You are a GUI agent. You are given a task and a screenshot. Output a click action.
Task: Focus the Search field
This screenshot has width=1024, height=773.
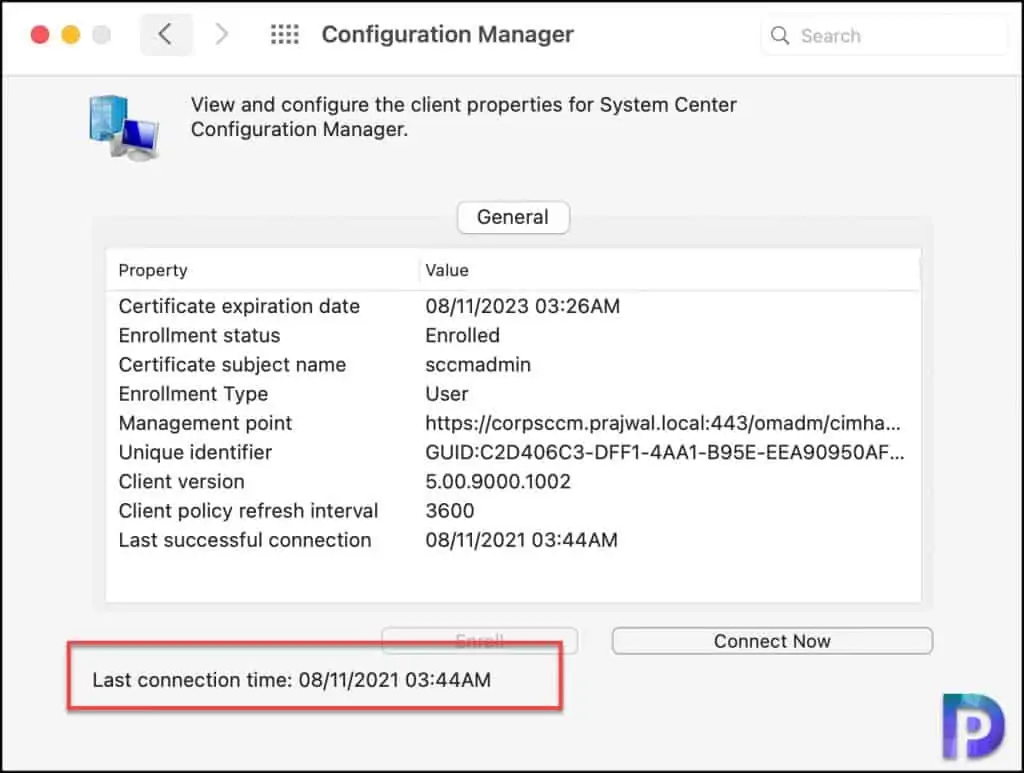click(x=883, y=35)
